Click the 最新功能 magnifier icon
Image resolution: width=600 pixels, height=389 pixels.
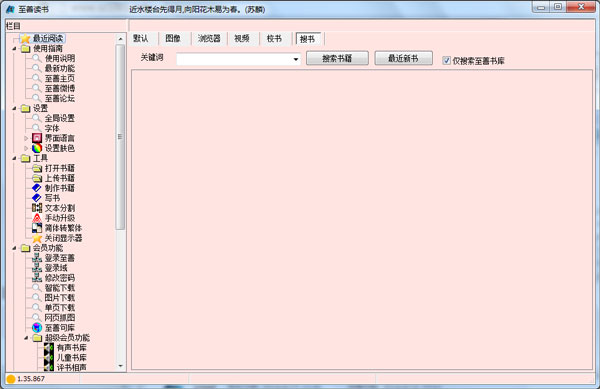click(36, 68)
